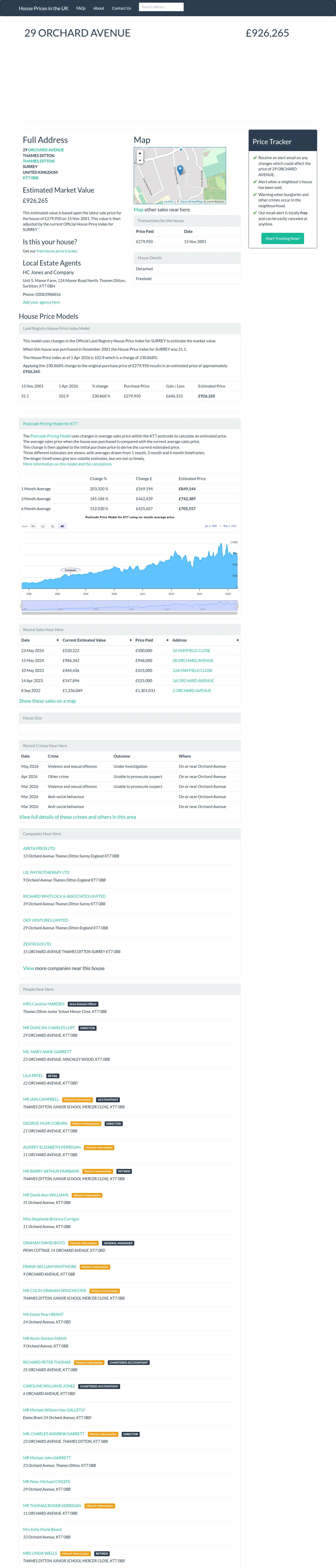
Task: Open the 28 ORCHARD AVENUE sale link
Action: pos(193,660)
